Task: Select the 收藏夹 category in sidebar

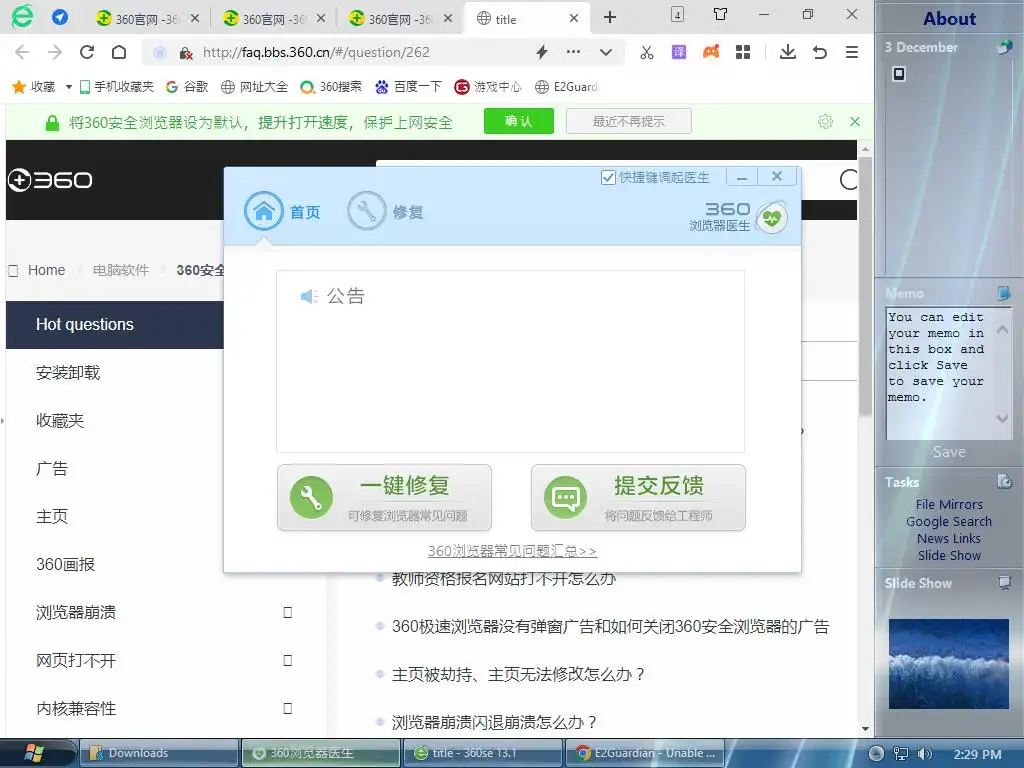Action: [60, 421]
